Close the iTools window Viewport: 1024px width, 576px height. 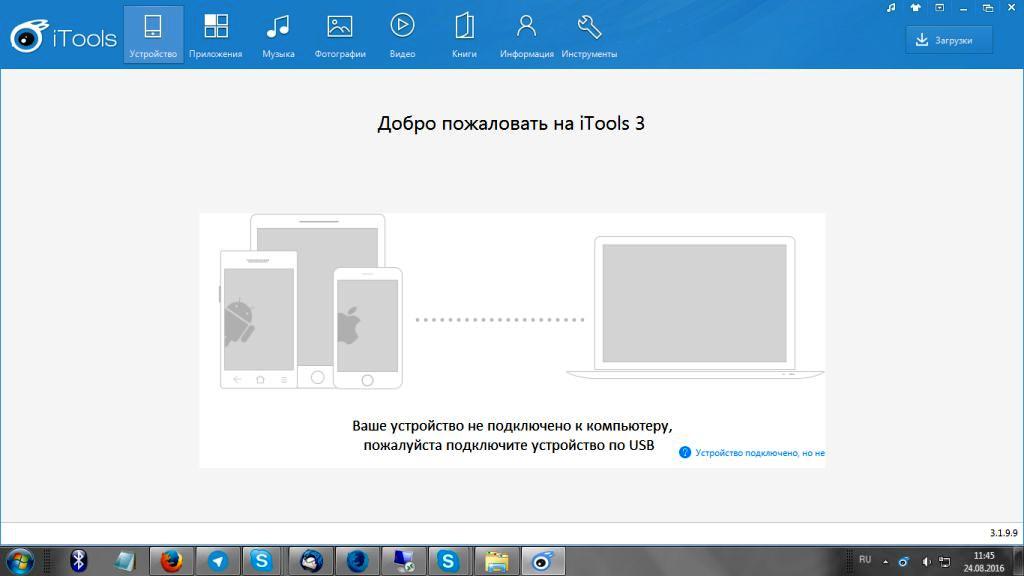(x=1012, y=8)
